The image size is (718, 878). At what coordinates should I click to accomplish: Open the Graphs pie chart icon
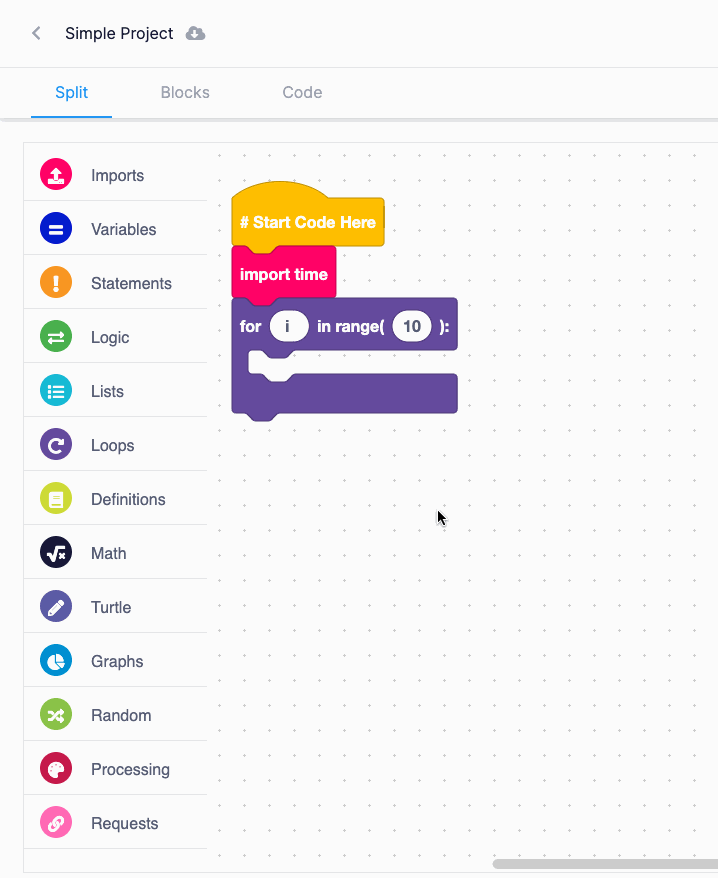click(56, 661)
